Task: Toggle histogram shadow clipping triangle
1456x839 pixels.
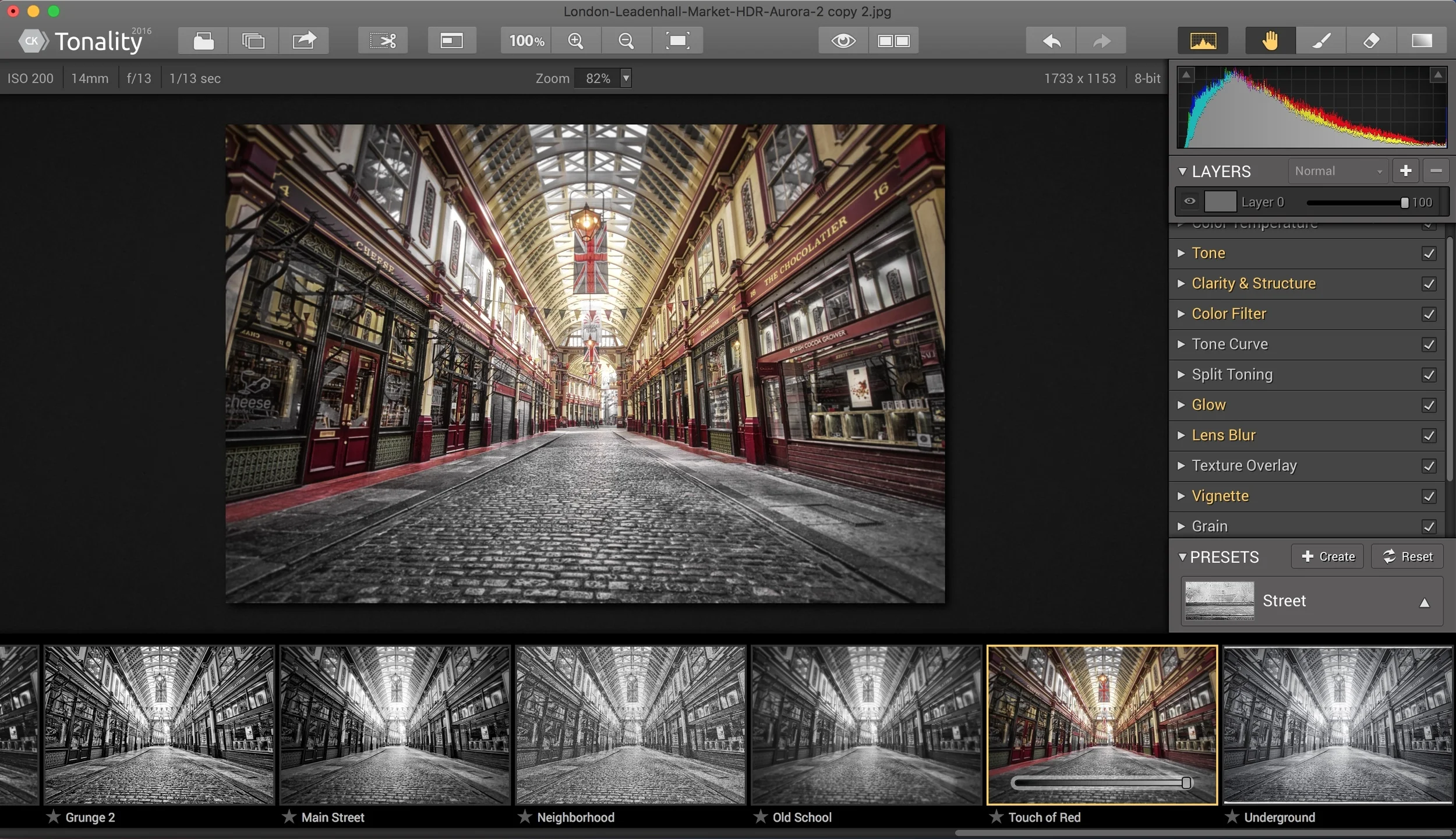Action: (1187, 75)
